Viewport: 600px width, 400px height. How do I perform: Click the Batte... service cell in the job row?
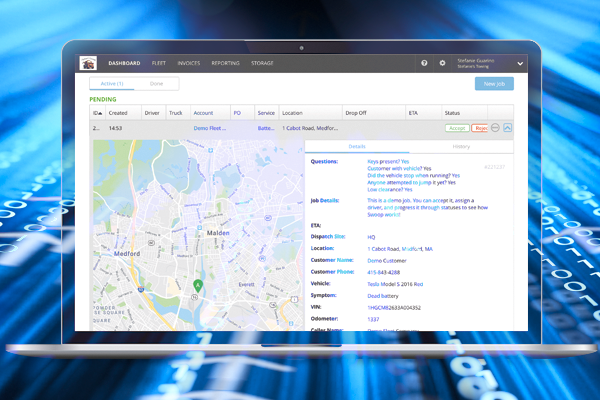[266, 128]
